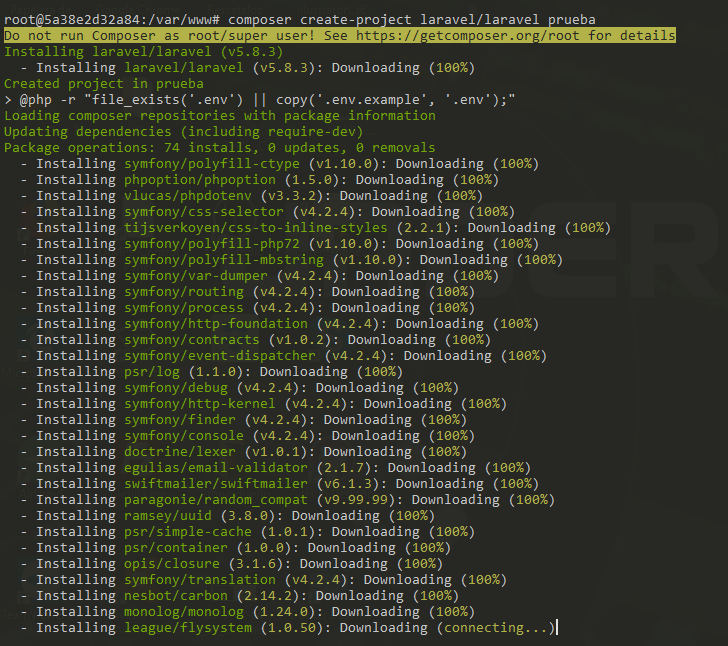This screenshot has height=646, width=728.
Task: Click 'Package operations: 74 installs' line
Action: [x=220, y=148]
